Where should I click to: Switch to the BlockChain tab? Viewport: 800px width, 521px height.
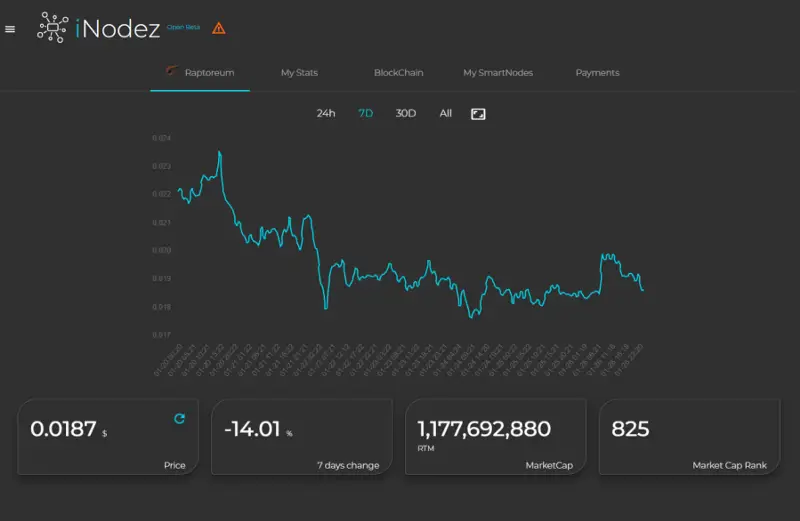tap(398, 73)
